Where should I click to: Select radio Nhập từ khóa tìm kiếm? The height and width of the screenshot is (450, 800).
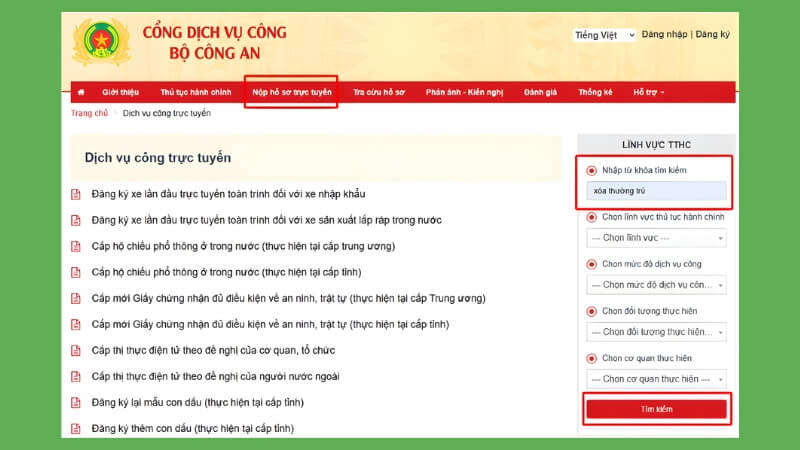pos(591,170)
